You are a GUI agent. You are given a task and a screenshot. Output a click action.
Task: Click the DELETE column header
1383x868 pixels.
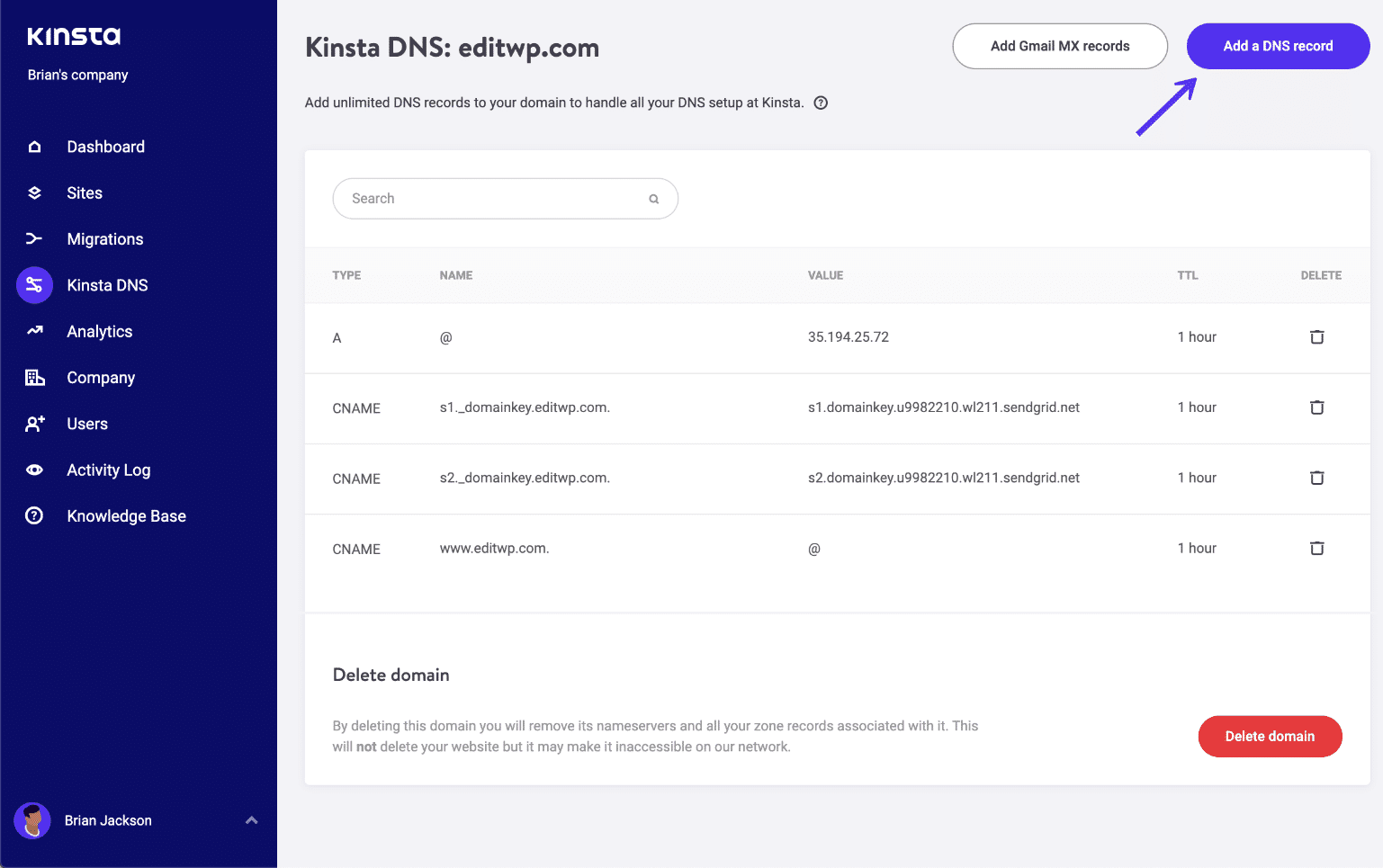[x=1321, y=275]
